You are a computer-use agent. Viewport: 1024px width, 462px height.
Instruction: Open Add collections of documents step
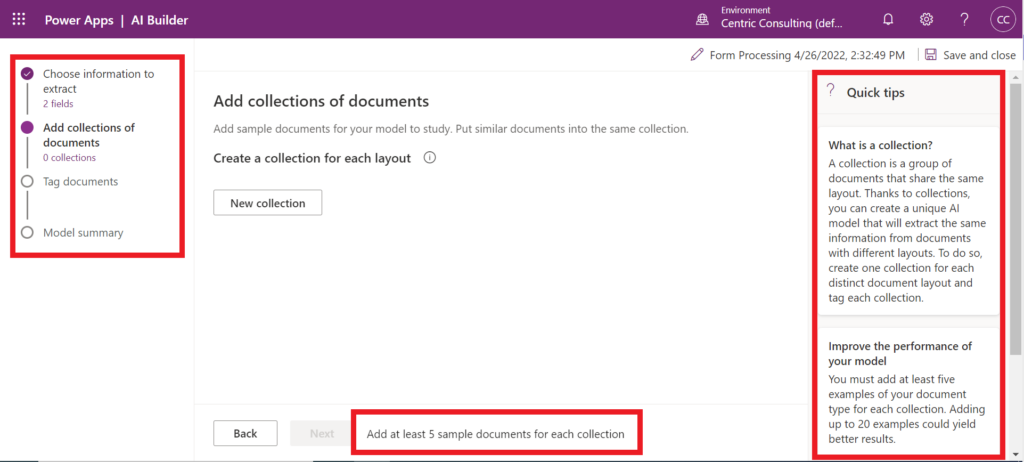pyautogui.click(x=89, y=134)
